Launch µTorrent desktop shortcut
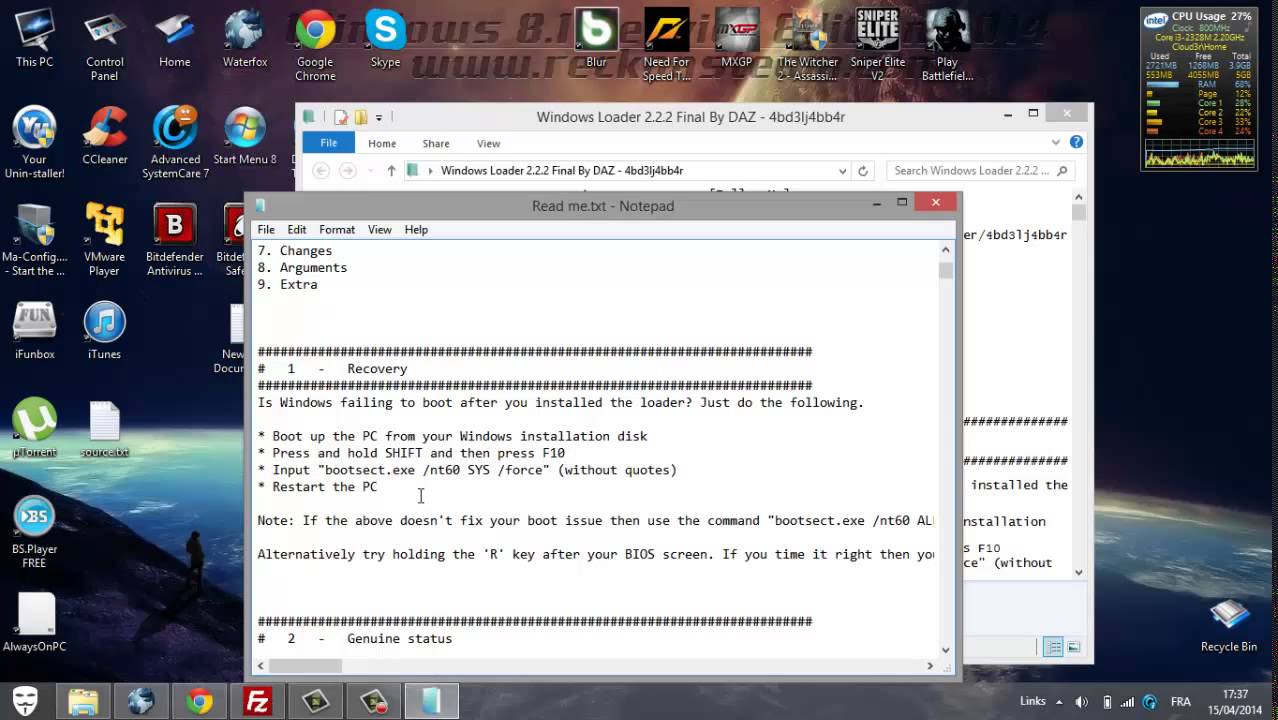1278x720 pixels. [34, 429]
